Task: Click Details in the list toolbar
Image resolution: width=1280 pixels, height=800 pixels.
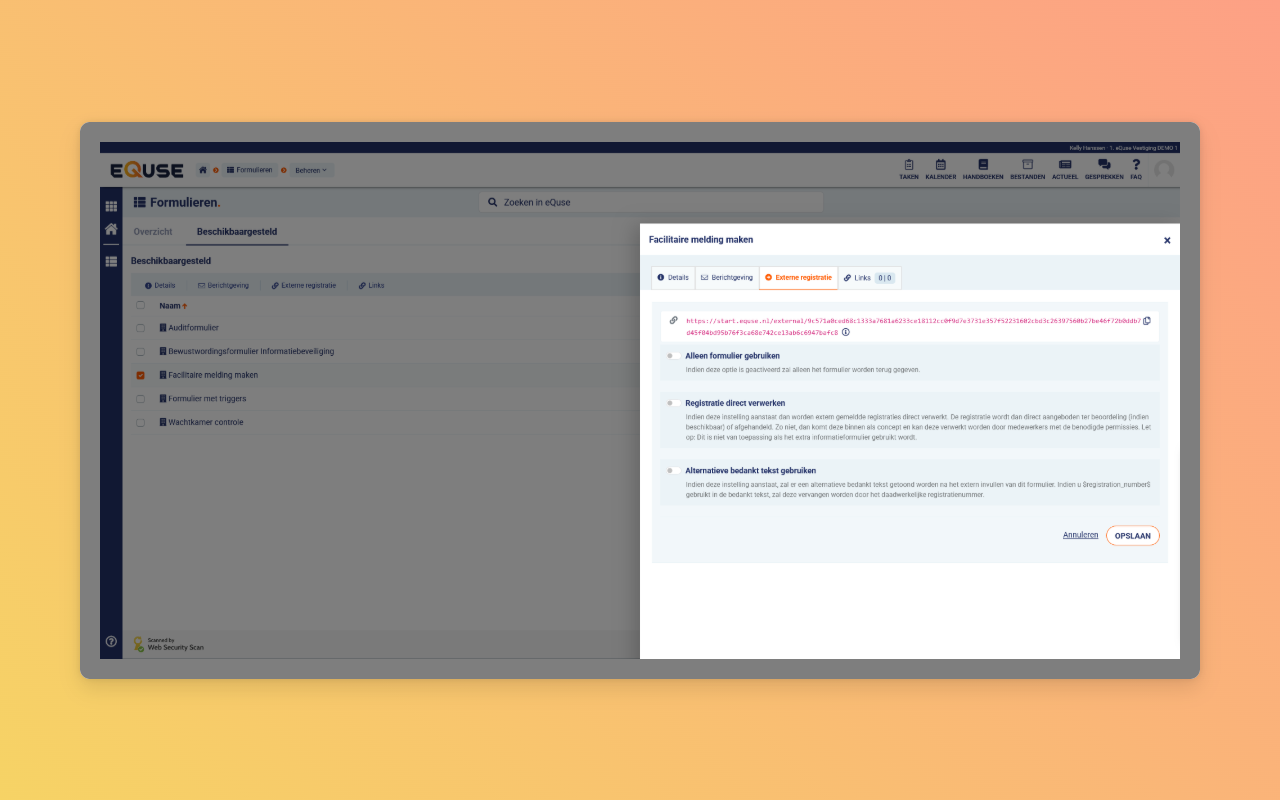Action: (160, 286)
